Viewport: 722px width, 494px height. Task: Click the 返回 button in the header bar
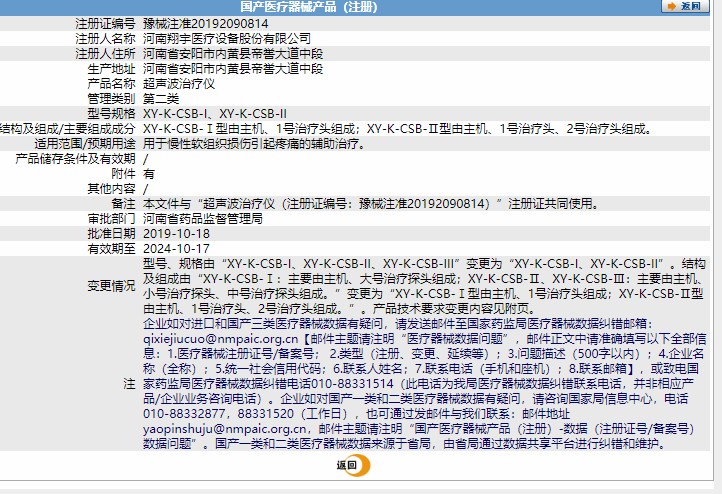tap(685, 6)
